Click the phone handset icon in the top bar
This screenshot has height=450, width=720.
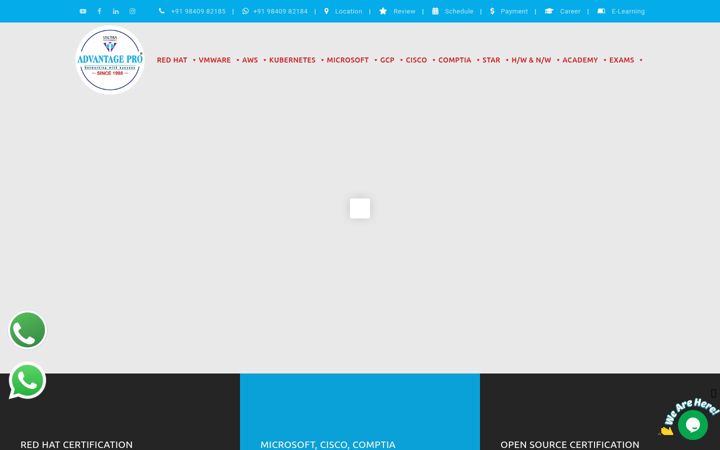tap(162, 11)
